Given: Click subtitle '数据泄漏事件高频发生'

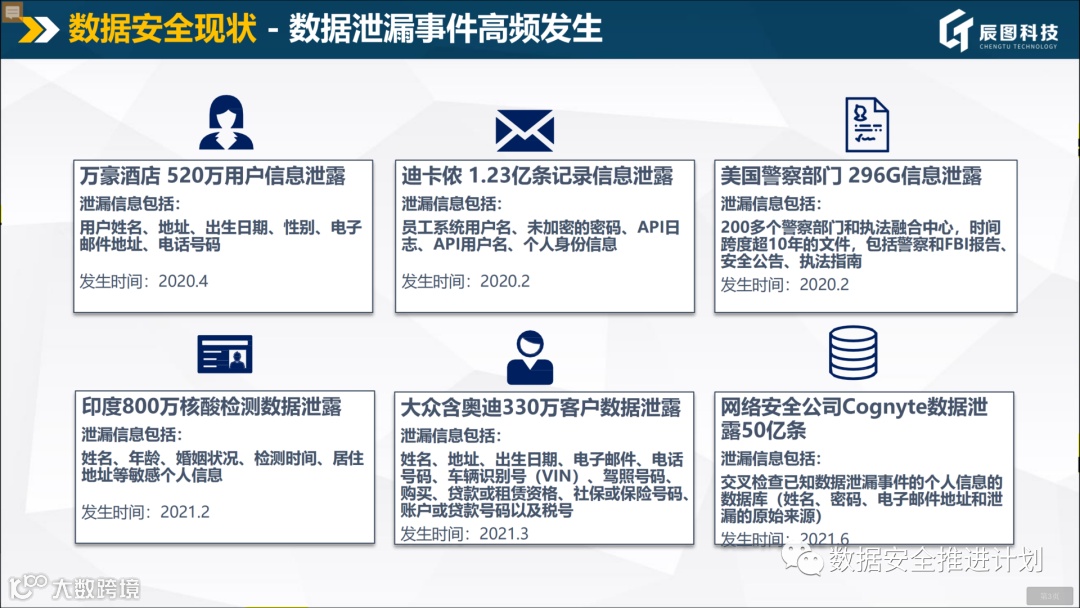Looking at the screenshot, I should 446,29.
